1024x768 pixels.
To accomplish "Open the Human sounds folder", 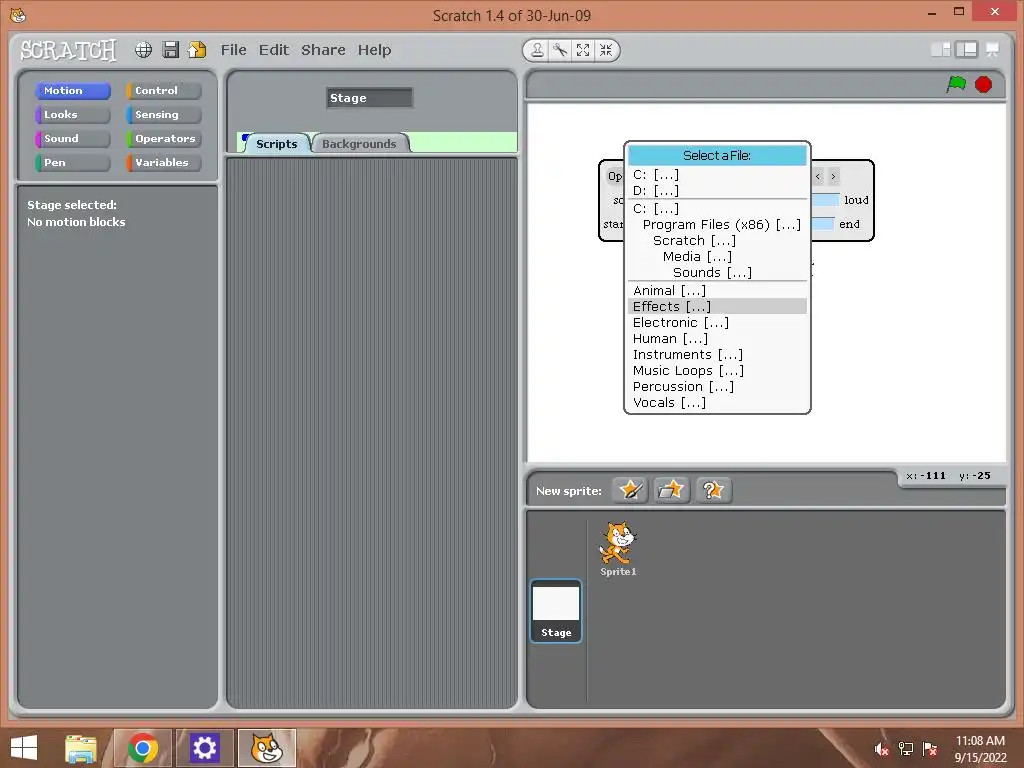I will click(x=717, y=338).
